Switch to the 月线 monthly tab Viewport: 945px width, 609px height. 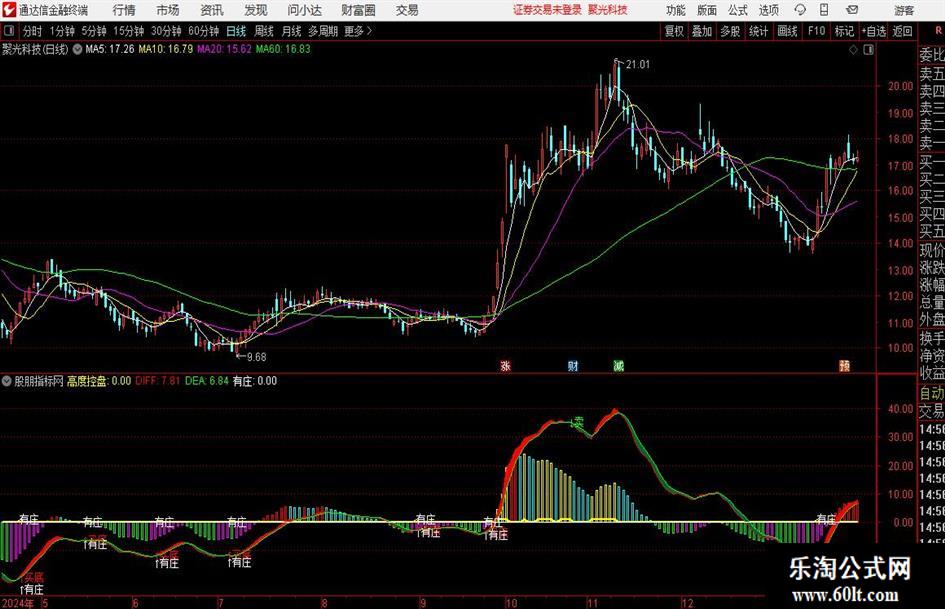[x=291, y=31]
